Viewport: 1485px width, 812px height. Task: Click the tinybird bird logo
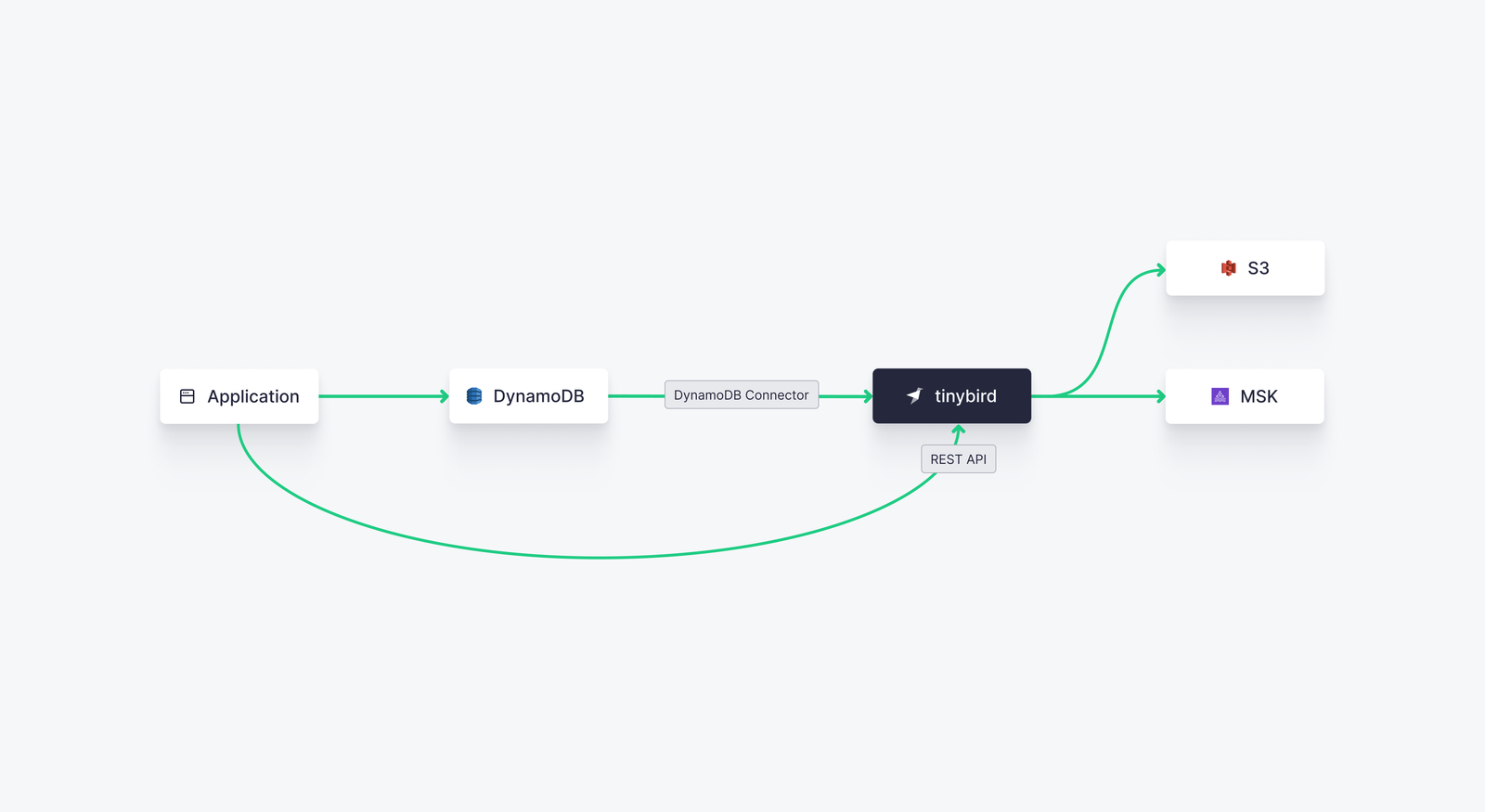point(914,395)
